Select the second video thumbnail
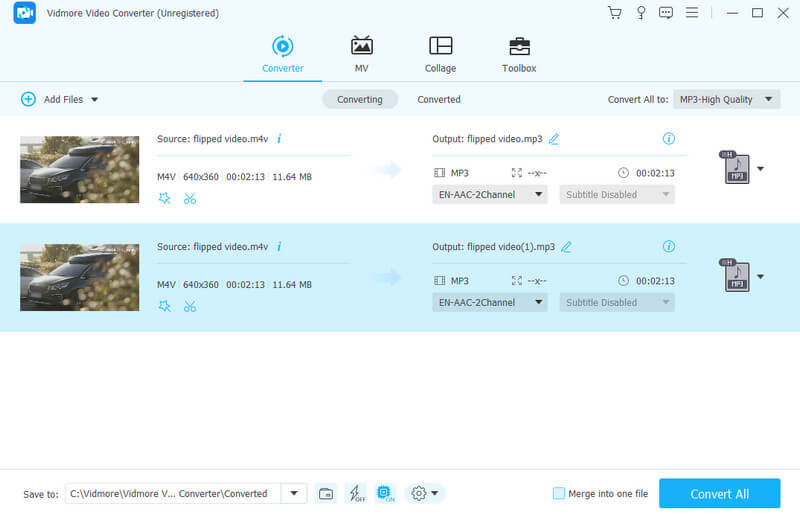The image size is (800, 515). click(79, 277)
